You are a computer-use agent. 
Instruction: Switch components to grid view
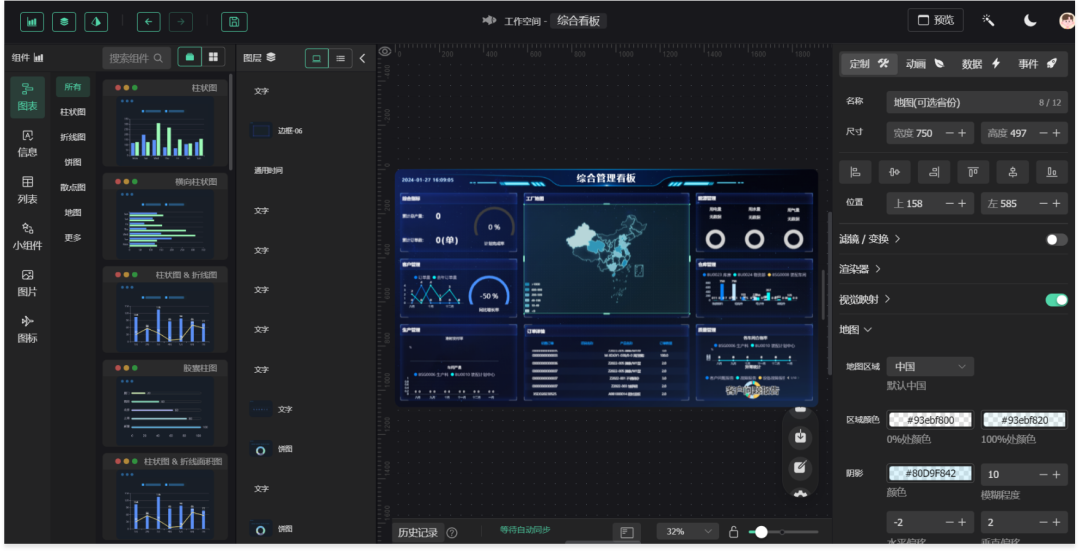tap(214, 57)
